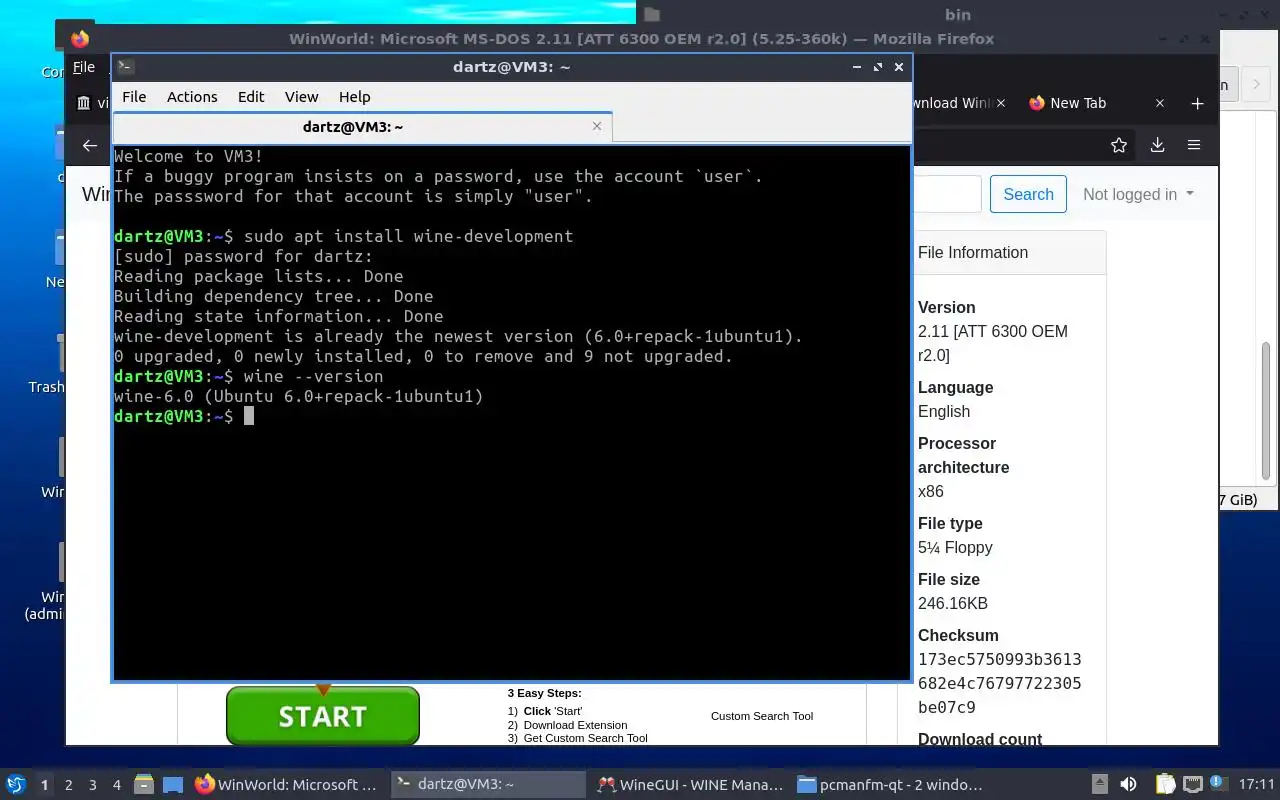Close the Download Win tab in Firefox
This screenshot has width=1280, height=800.
[x=1001, y=103]
